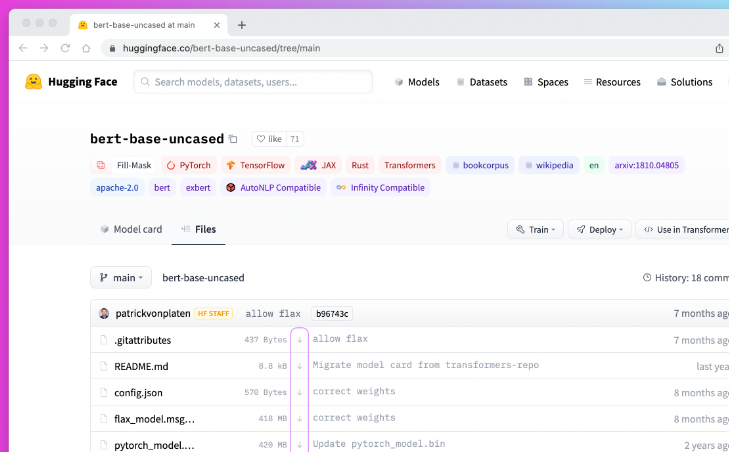The height and width of the screenshot is (452, 729).
Task: Click the padlock icon in address bar
Action: click(x=112, y=48)
